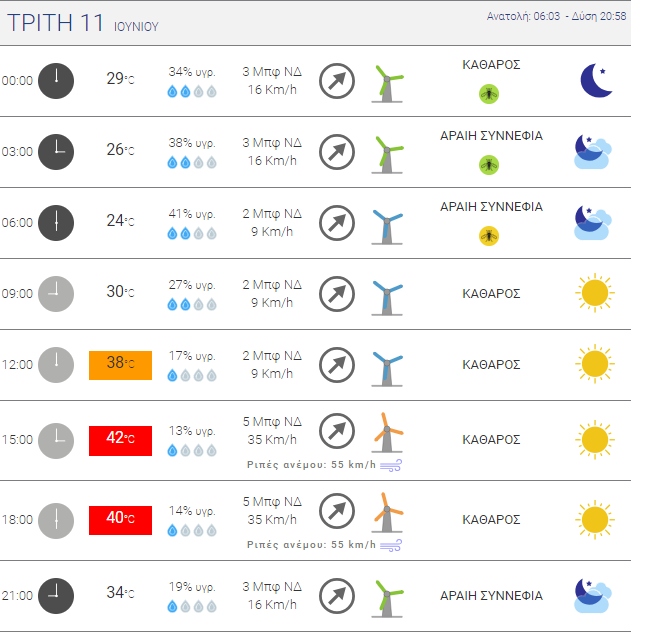Screen dimensions: 645x636
Task: Click the crescent moon icon at 00:00
Action: pyautogui.click(x=596, y=81)
